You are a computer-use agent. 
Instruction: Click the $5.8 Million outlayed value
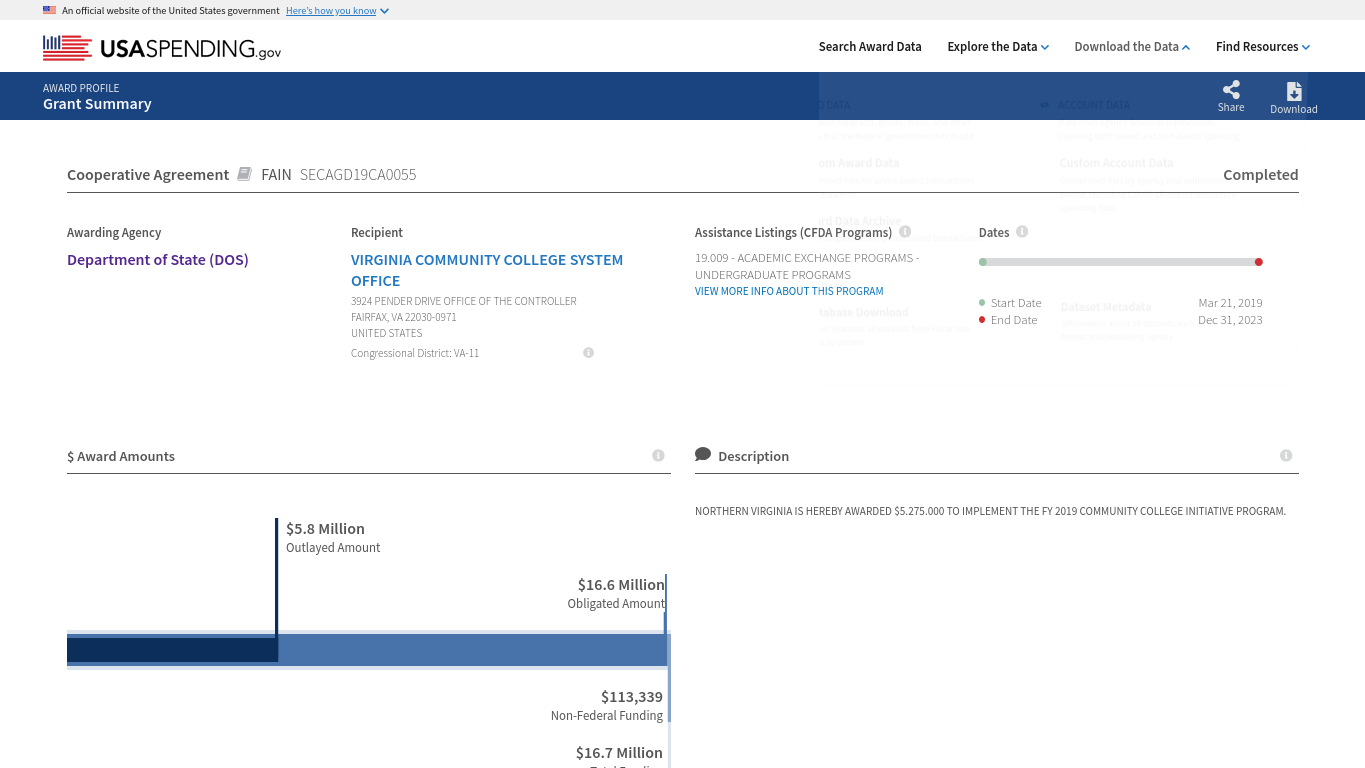point(325,528)
